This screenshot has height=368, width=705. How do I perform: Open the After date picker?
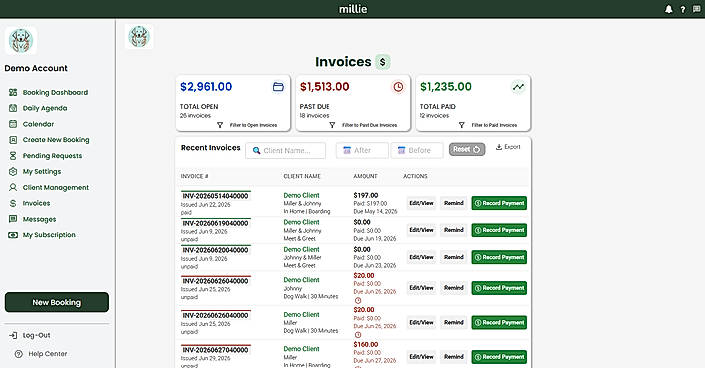(x=362, y=150)
